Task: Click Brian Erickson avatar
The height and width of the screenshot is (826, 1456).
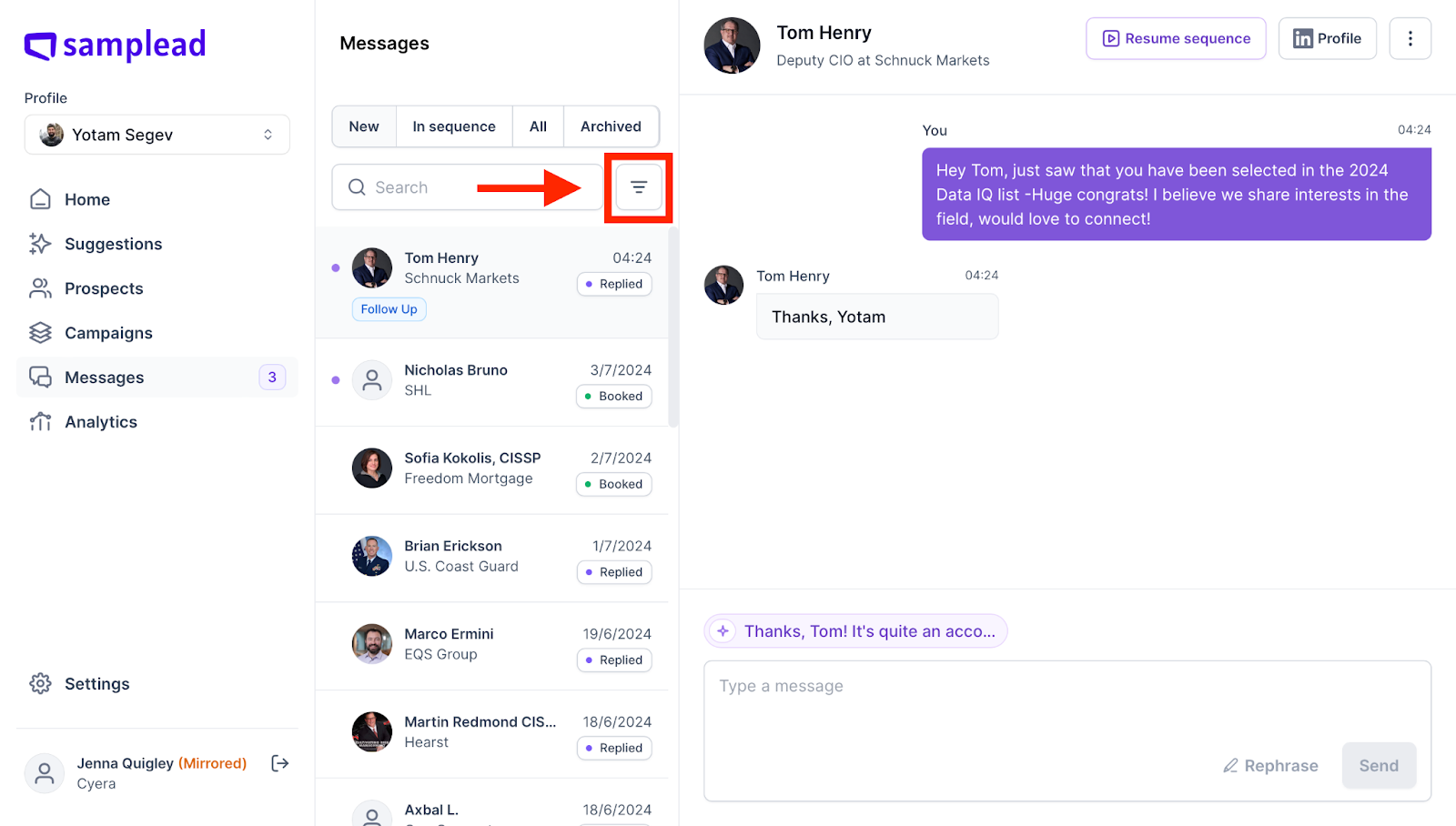Action: [372, 556]
